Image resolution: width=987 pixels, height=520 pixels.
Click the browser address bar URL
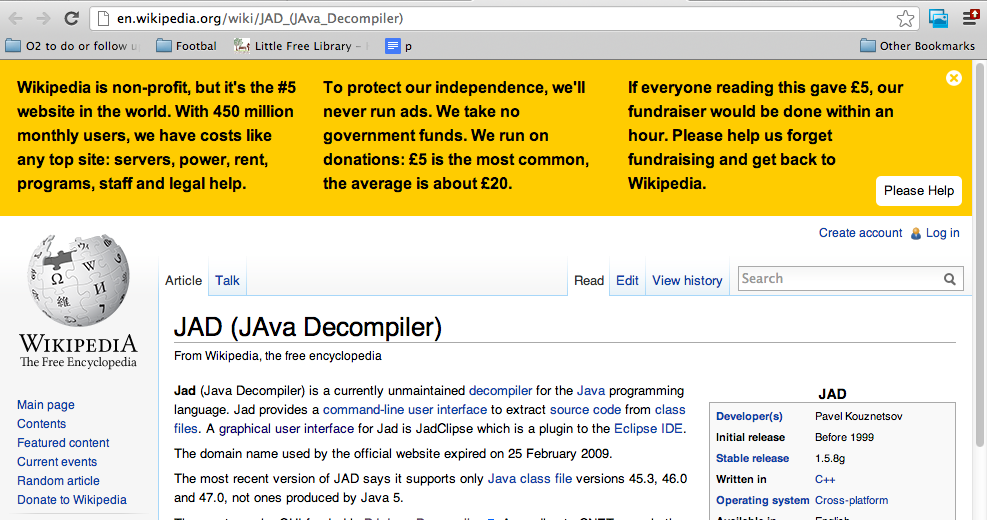(x=260, y=18)
